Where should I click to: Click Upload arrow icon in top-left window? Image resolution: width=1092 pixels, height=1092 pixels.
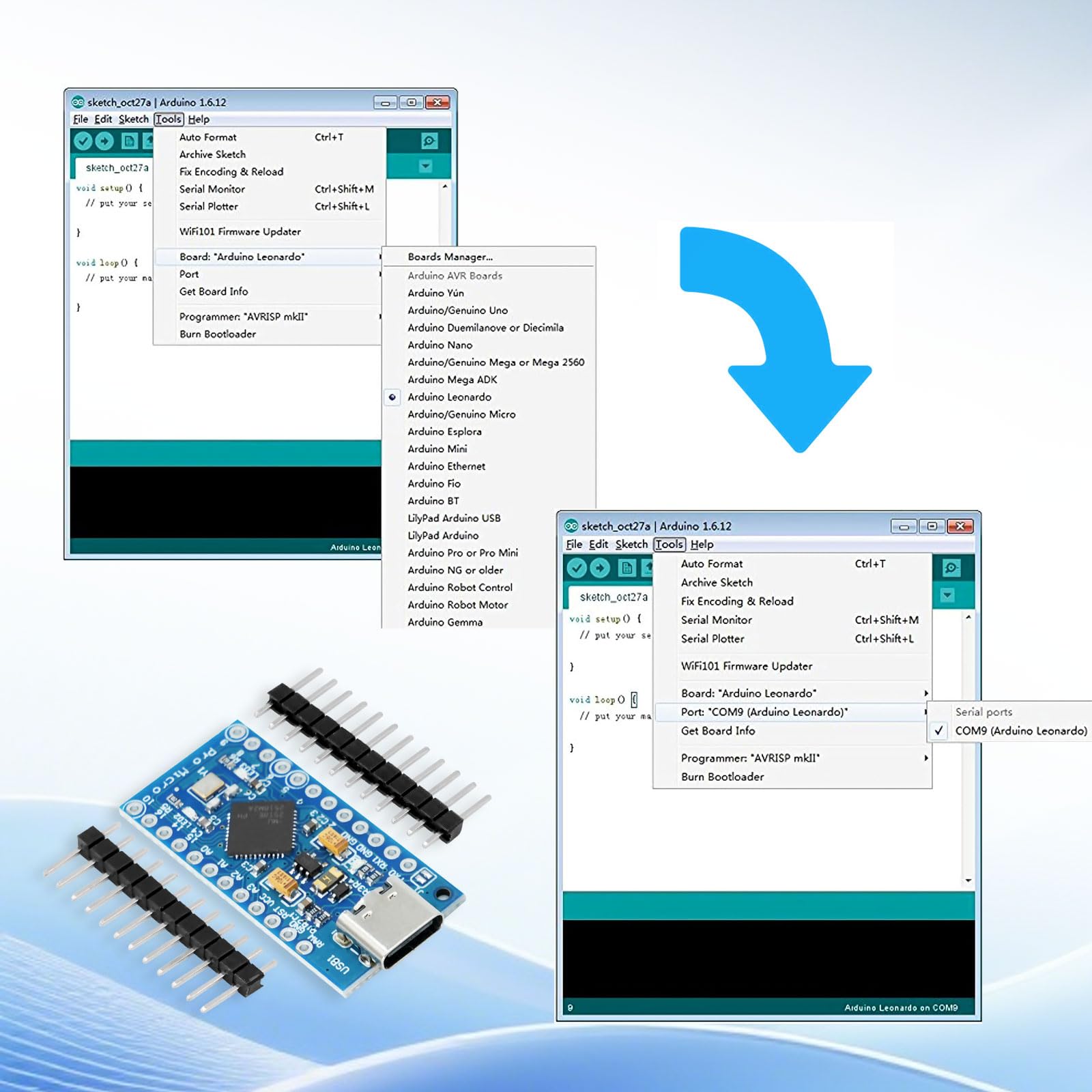click(104, 141)
